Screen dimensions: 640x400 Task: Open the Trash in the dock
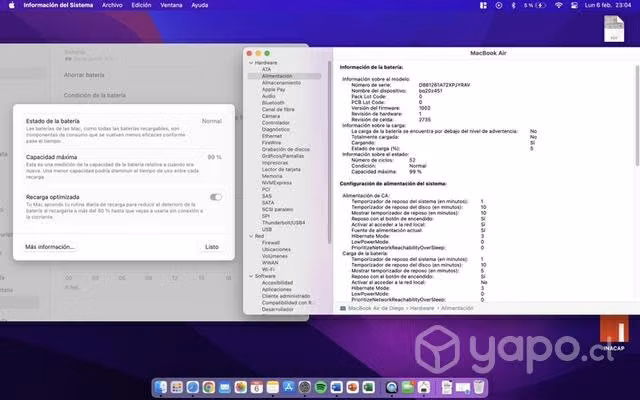(479, 387)
